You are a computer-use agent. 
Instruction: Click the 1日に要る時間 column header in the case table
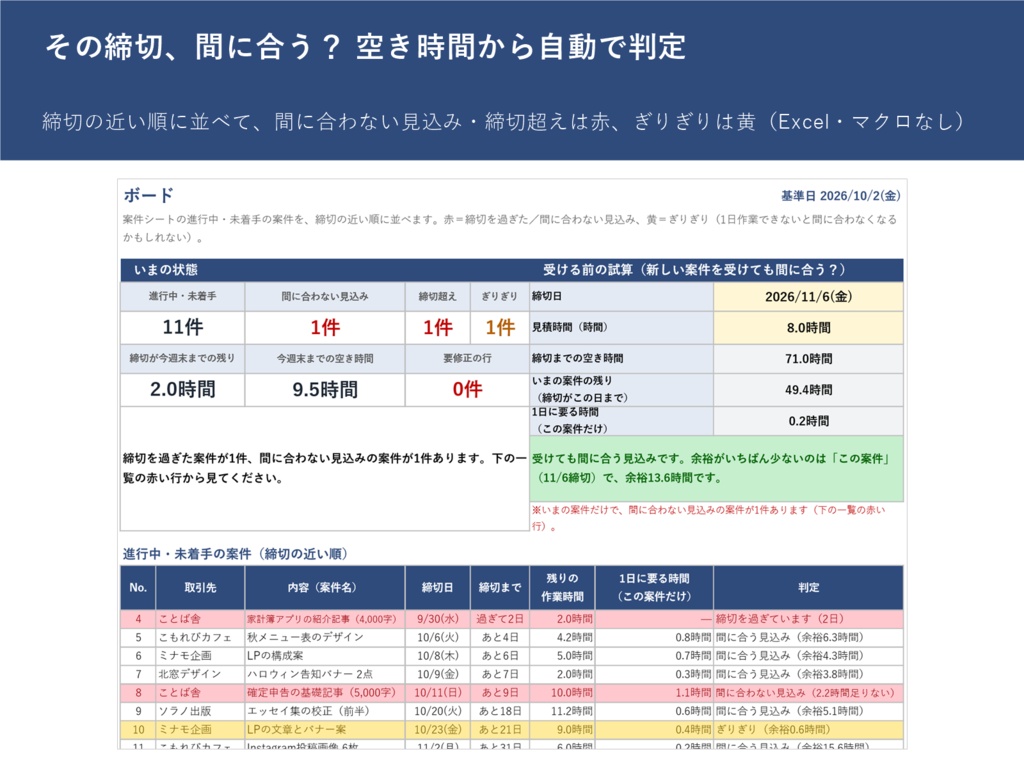point(654,588)
